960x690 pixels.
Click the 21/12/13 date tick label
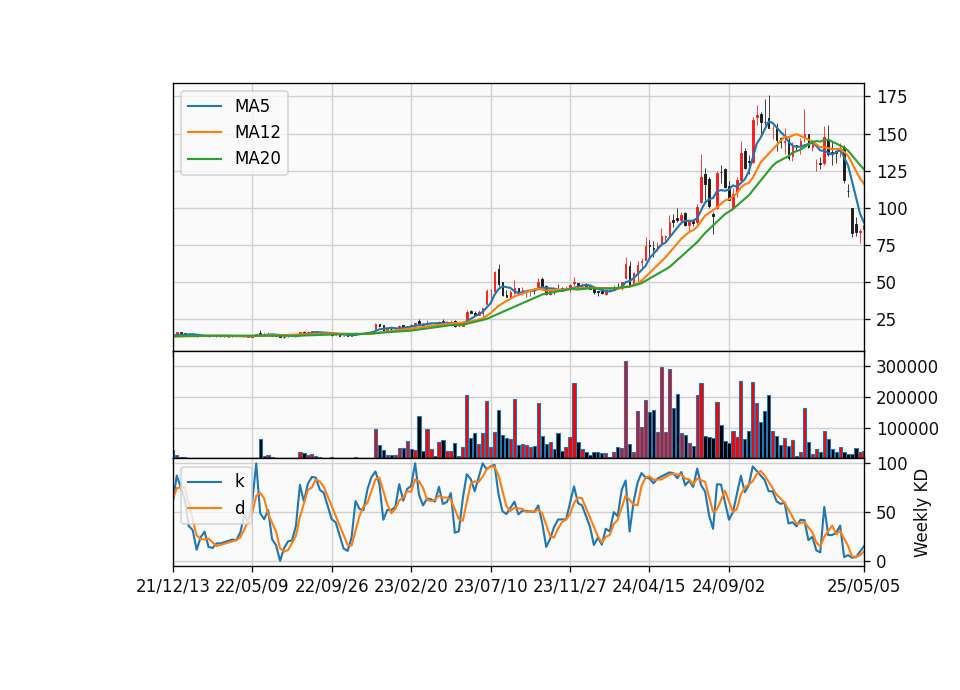pos(173,586)
